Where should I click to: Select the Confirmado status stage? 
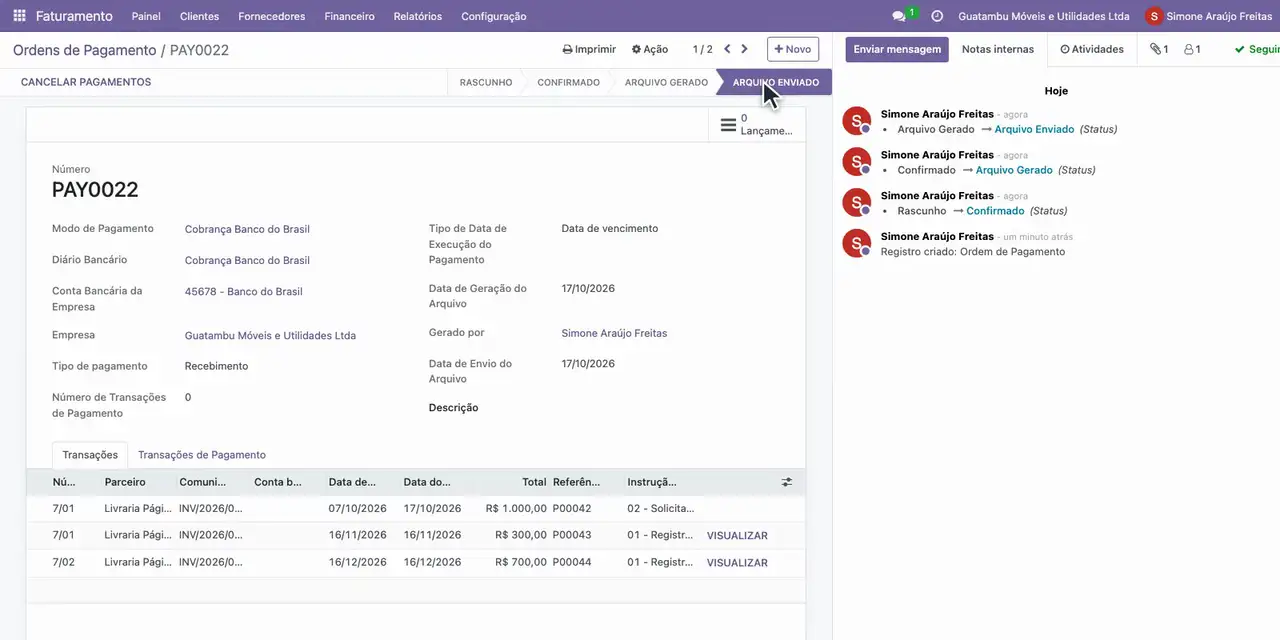568,82
